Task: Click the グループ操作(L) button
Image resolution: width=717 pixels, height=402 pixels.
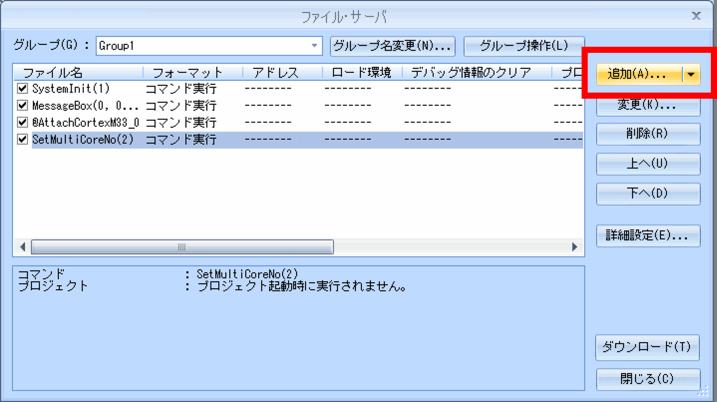Action: [x=523, y=46]
